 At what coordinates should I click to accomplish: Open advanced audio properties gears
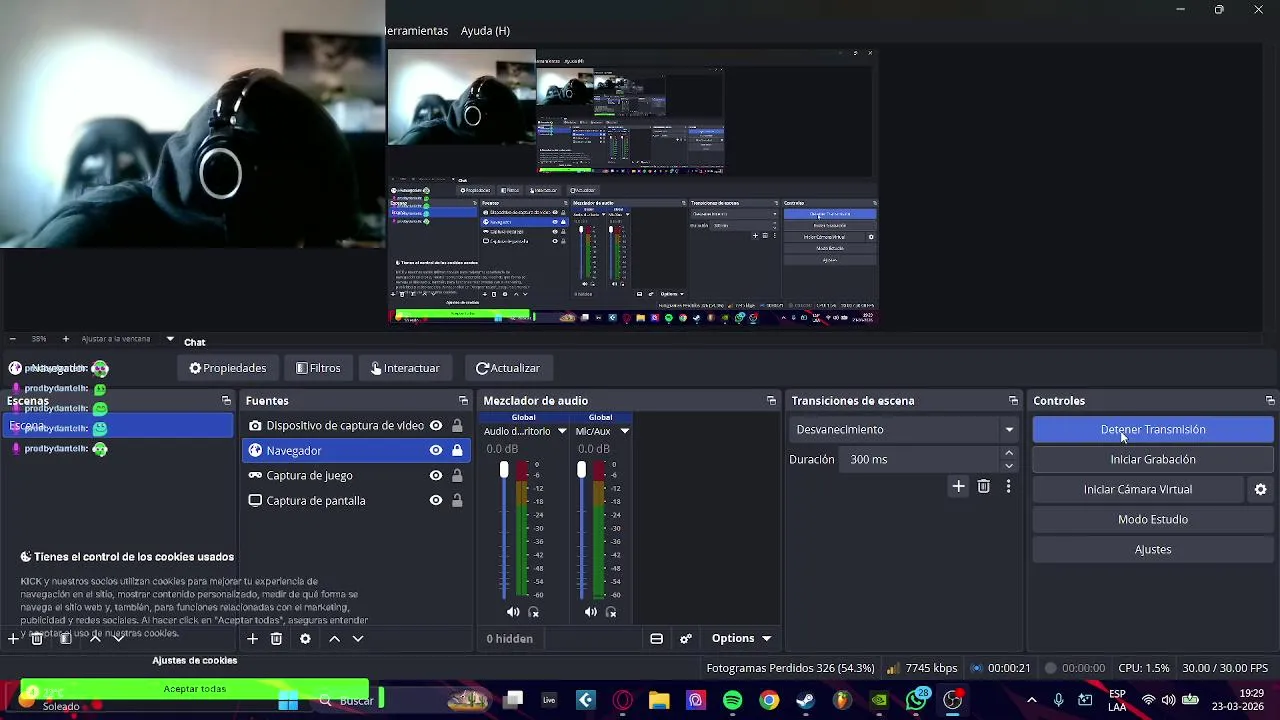[686, 638]
